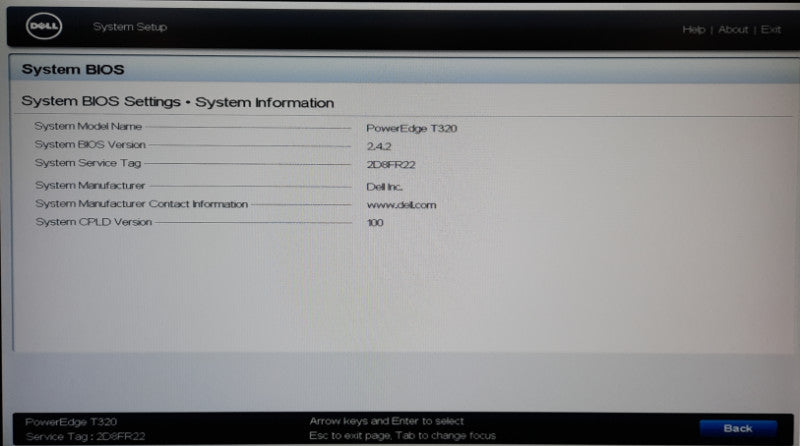Select the System Setup title text
The width and height of the screenshot is (800, 446).
click(130, 27)
